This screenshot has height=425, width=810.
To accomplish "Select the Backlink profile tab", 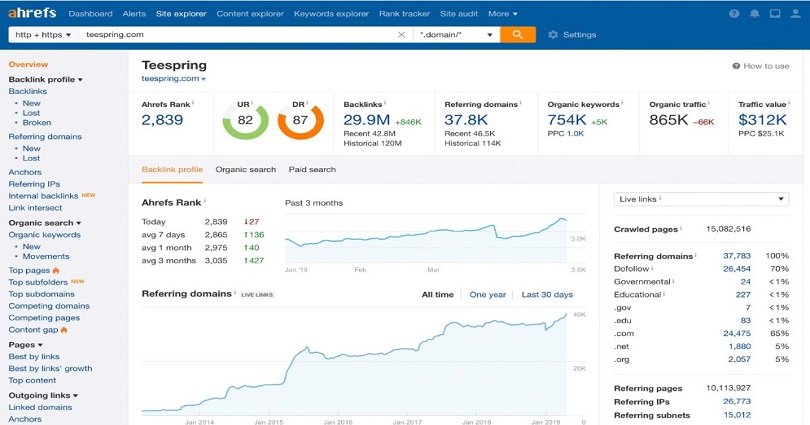I will coord(172,169).
